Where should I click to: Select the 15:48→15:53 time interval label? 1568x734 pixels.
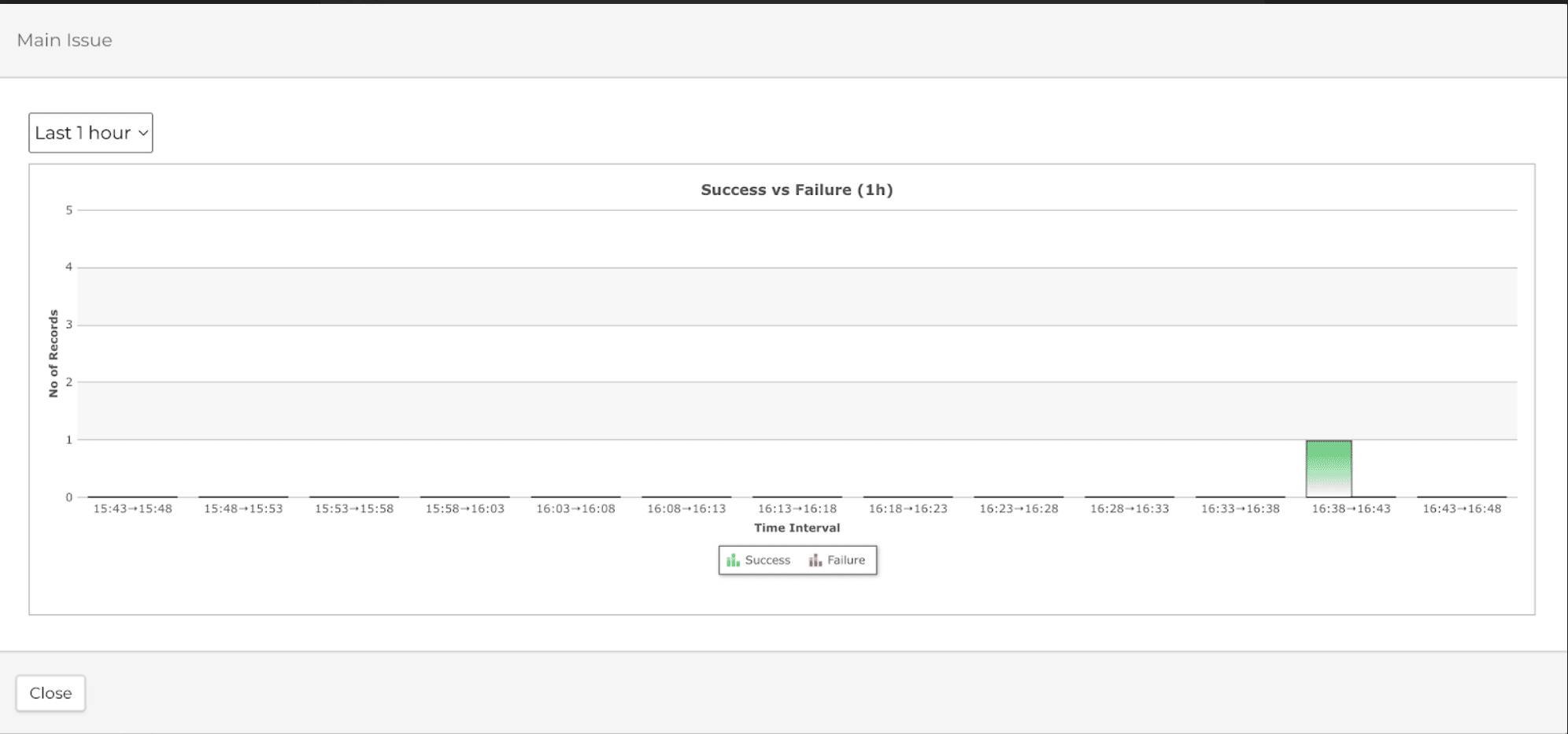(x=243, y=509)
